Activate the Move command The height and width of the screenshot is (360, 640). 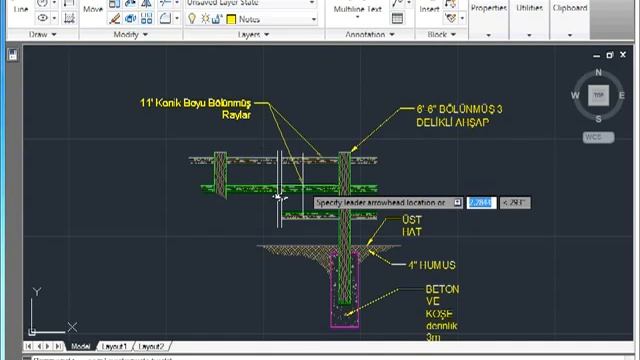tap(93, 9)
